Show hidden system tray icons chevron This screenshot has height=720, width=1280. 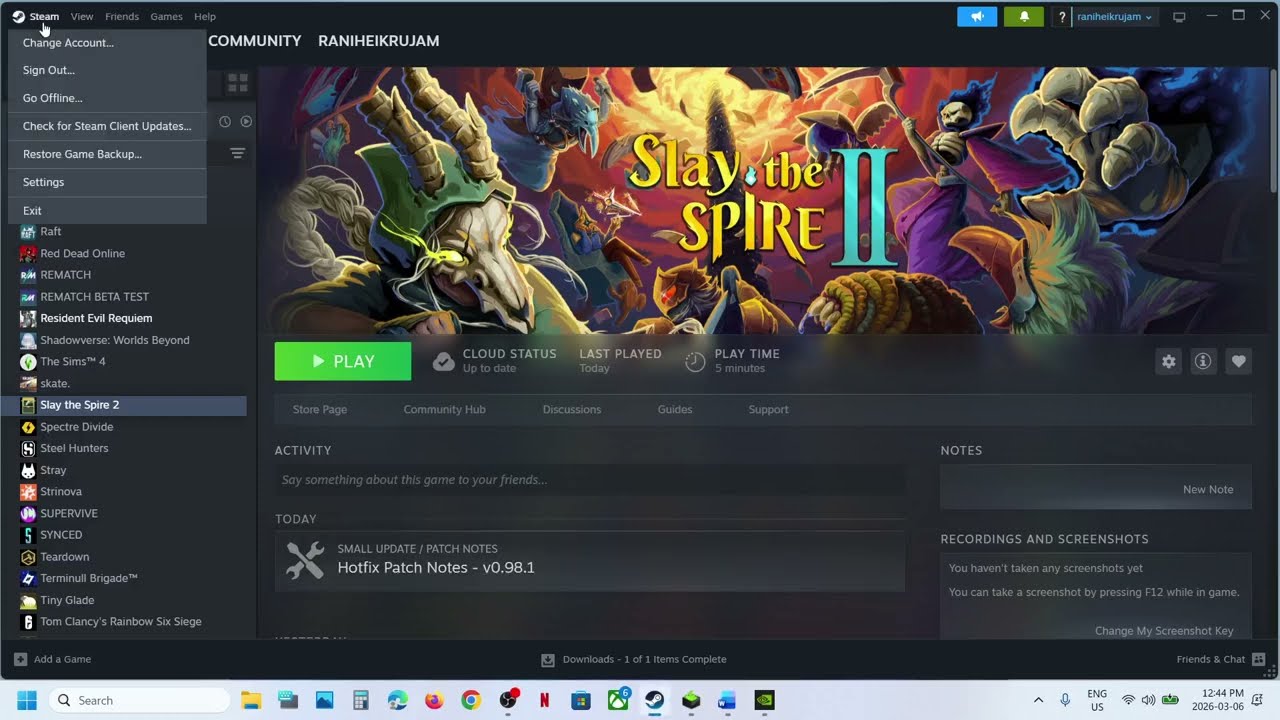(1038, 700)
